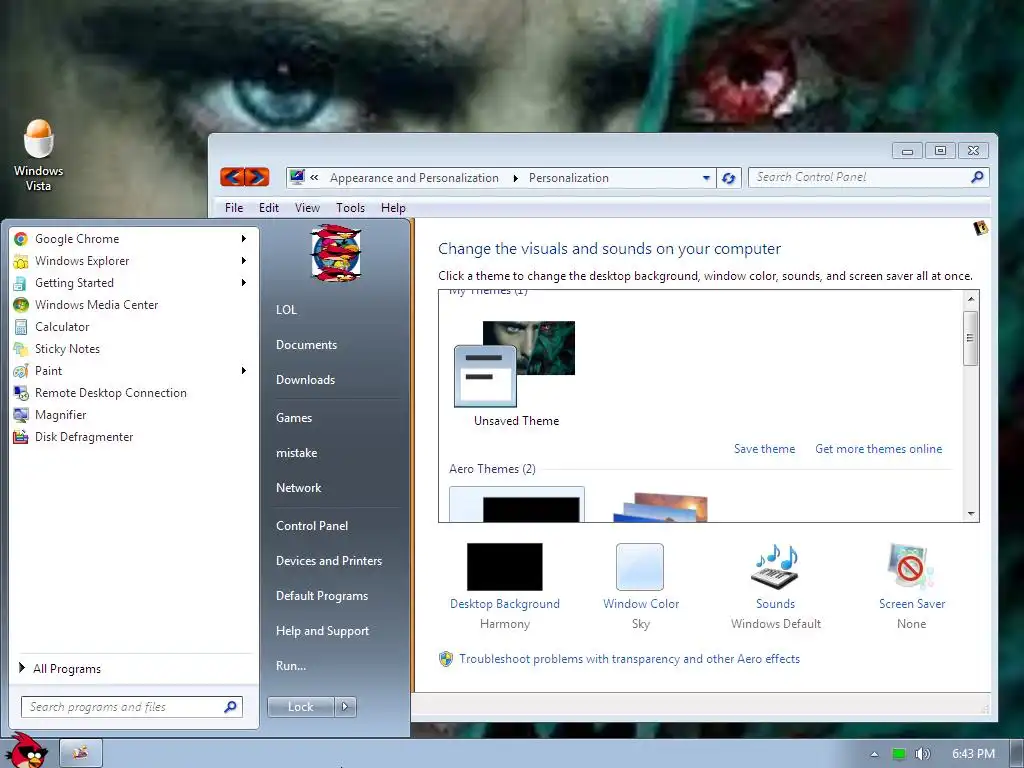The width and height of the screenshot is (1024, 768).
Task: Open Disk Defragmenter icon
Action: click(21, 437)
